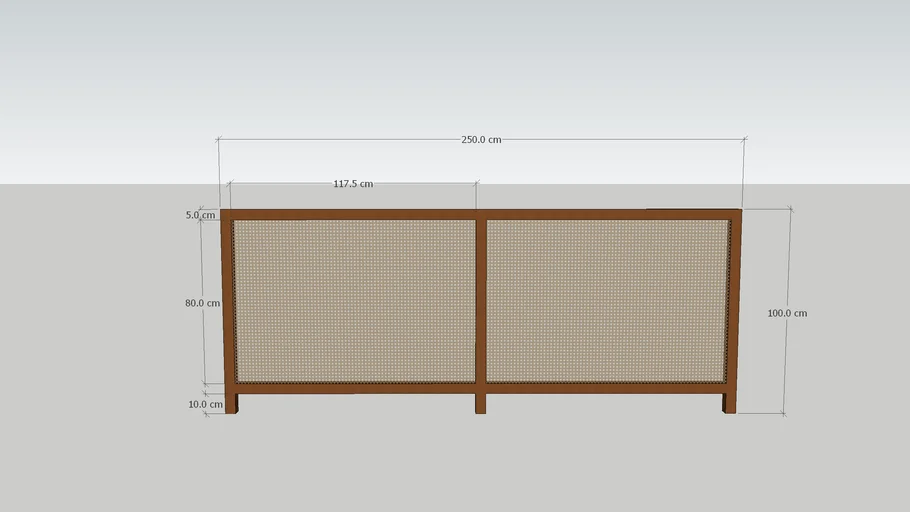Select the 80.0 cm panel height label
Screen dimensions: 910x512
pyautogui.click(x=202, y=303)
